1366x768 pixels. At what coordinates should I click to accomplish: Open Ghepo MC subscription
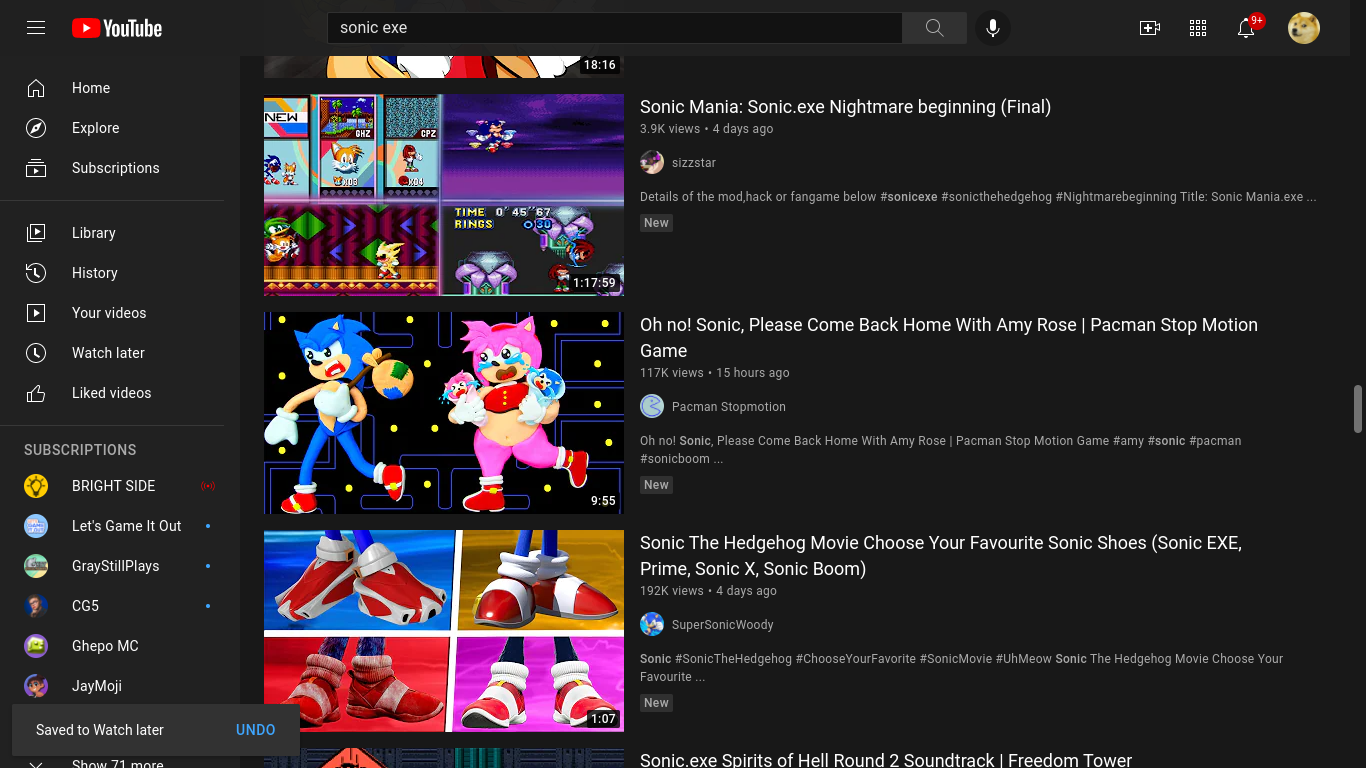tap(120, 646)
